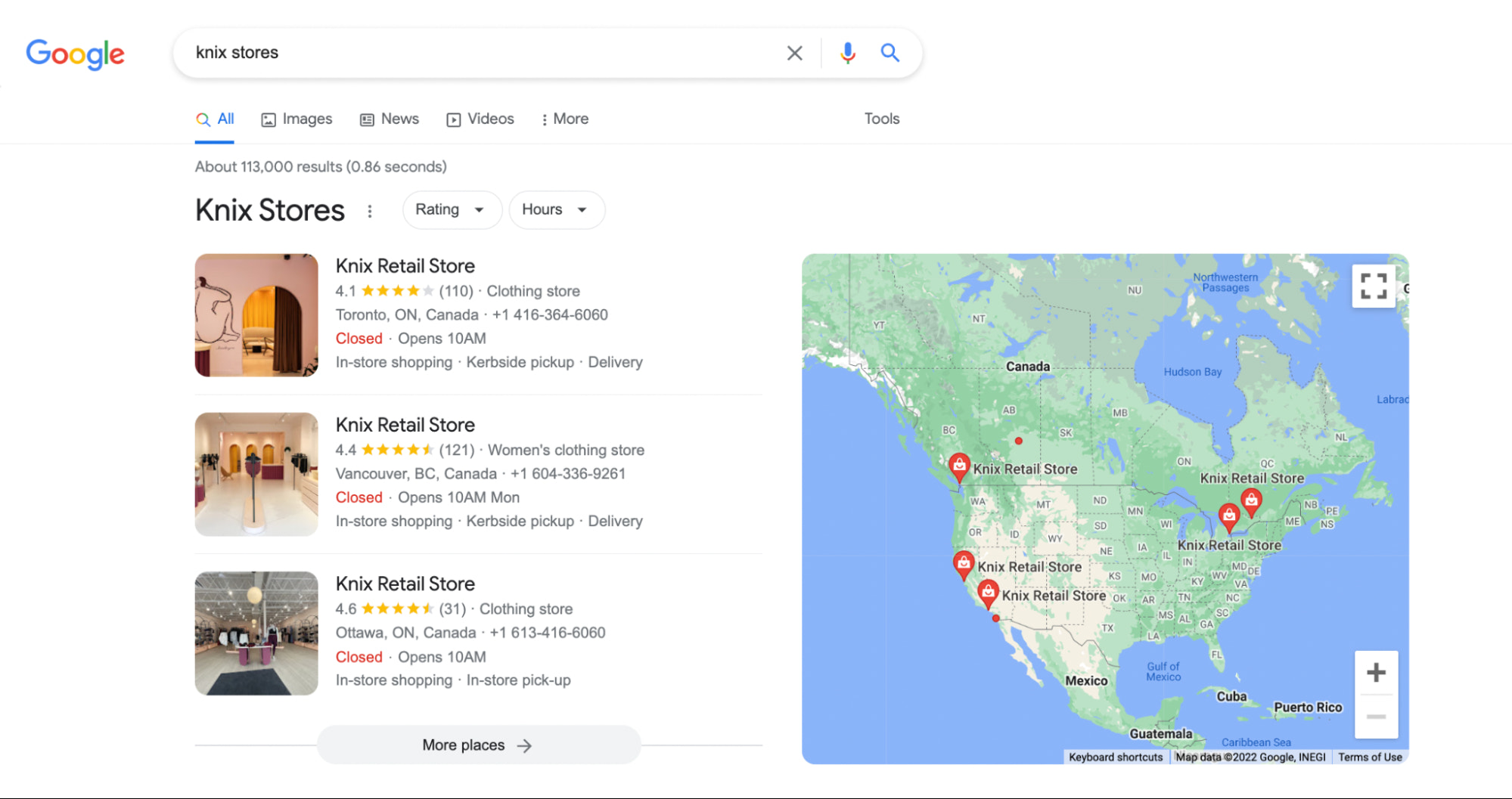Switch to the News tab
The width and height of the screenshot is (1512, 799).
(389, 119)
